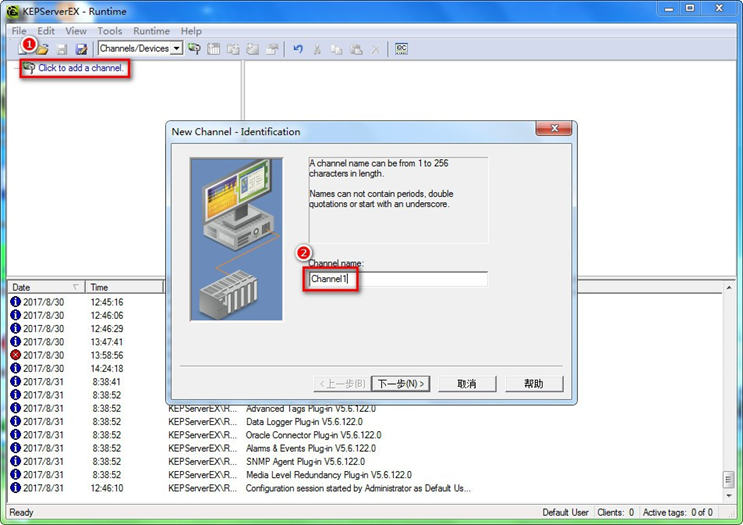
Task: Click the New Tag toolbar icon
Action: coord(253,49)
